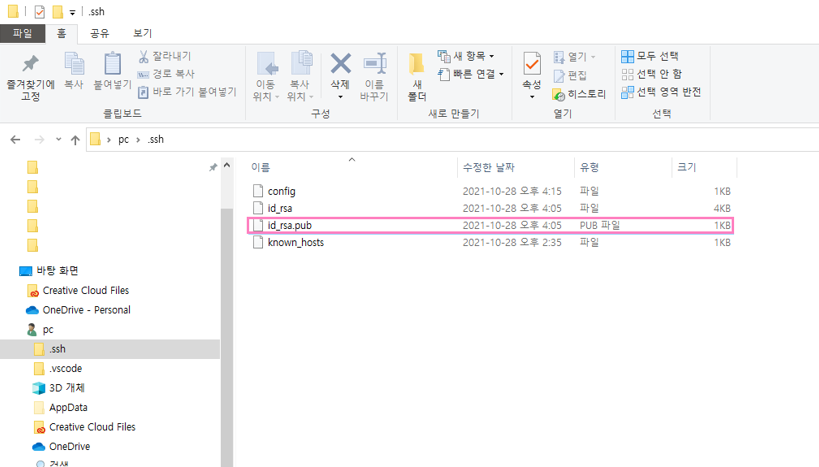Open 속성 (Properties) from the ribbon
This screenshot has width=819, height=467.
531,73
